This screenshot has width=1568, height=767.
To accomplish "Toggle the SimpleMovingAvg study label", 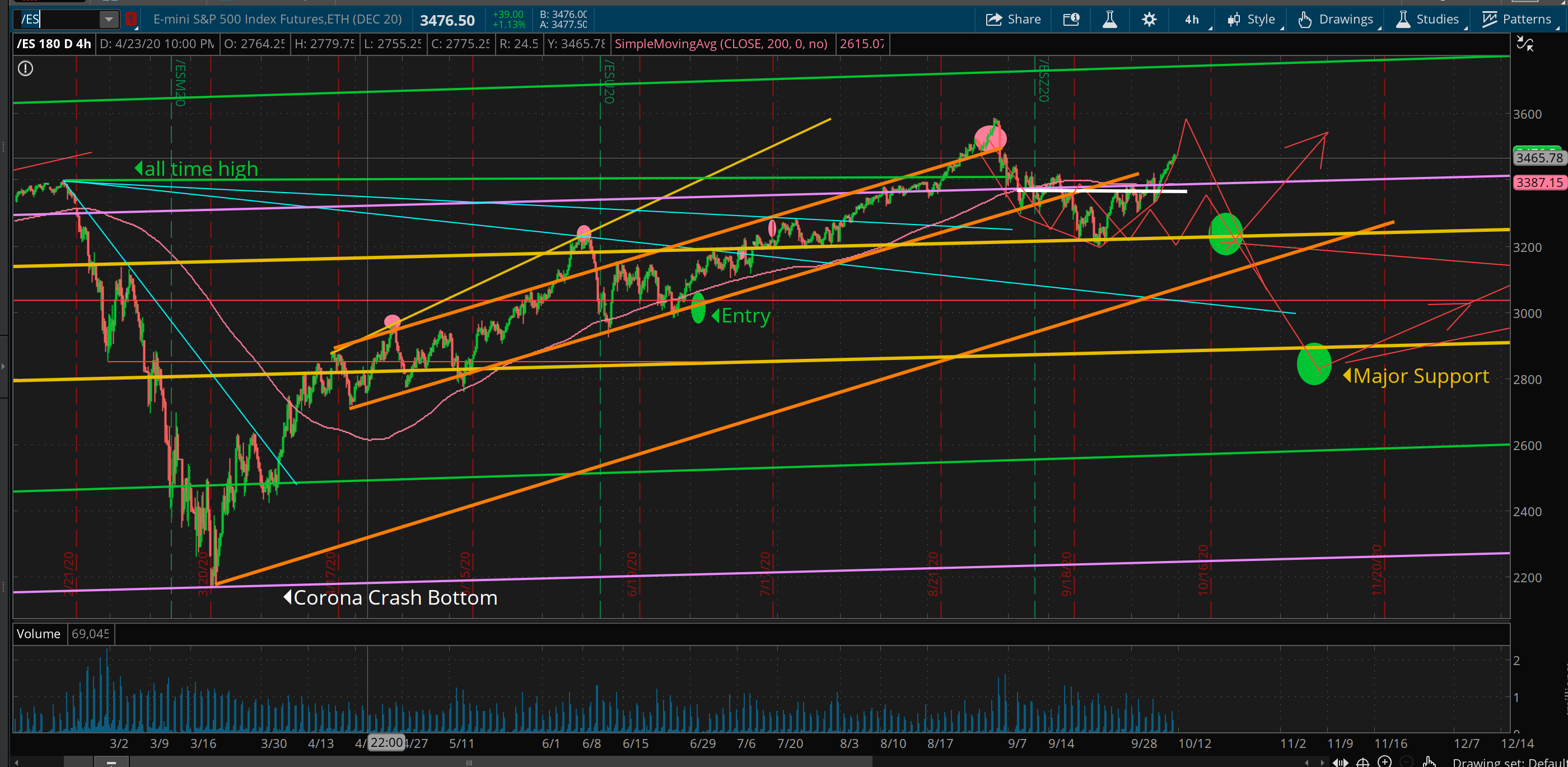I will [721, 44].
